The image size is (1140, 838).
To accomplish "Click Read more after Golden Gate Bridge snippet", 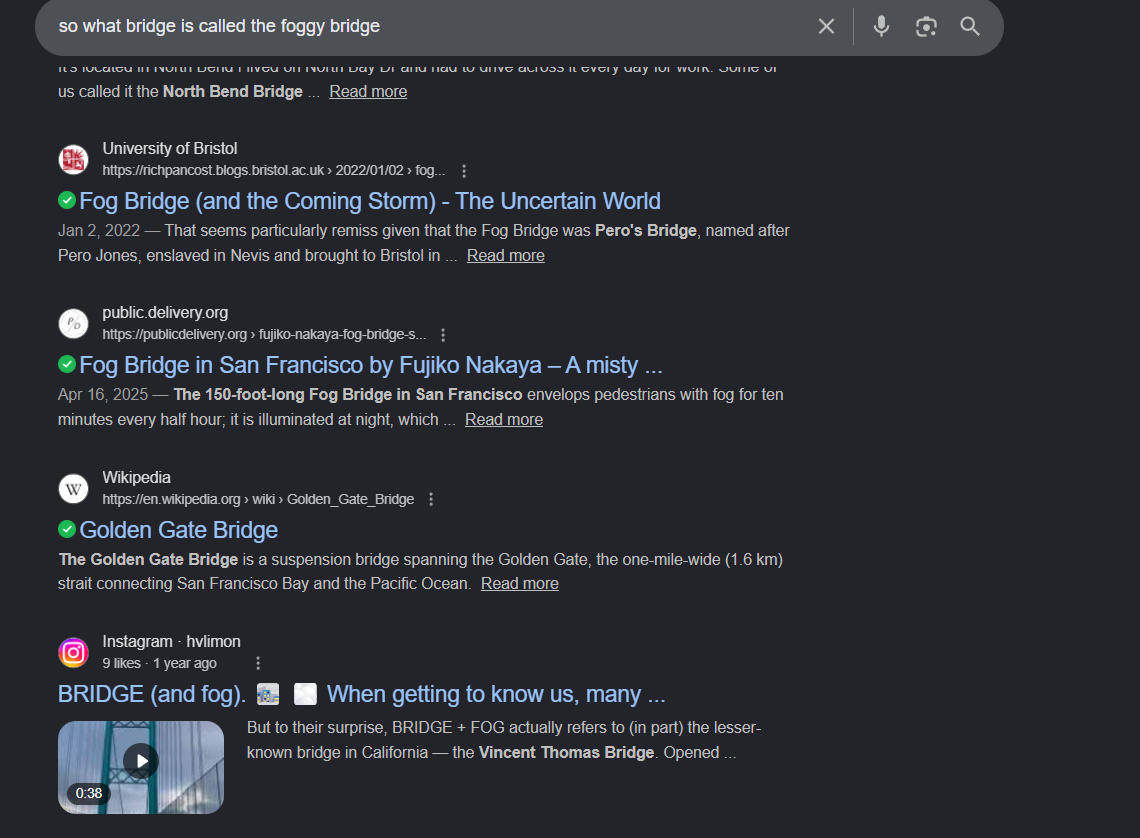I will coord(520,584).
